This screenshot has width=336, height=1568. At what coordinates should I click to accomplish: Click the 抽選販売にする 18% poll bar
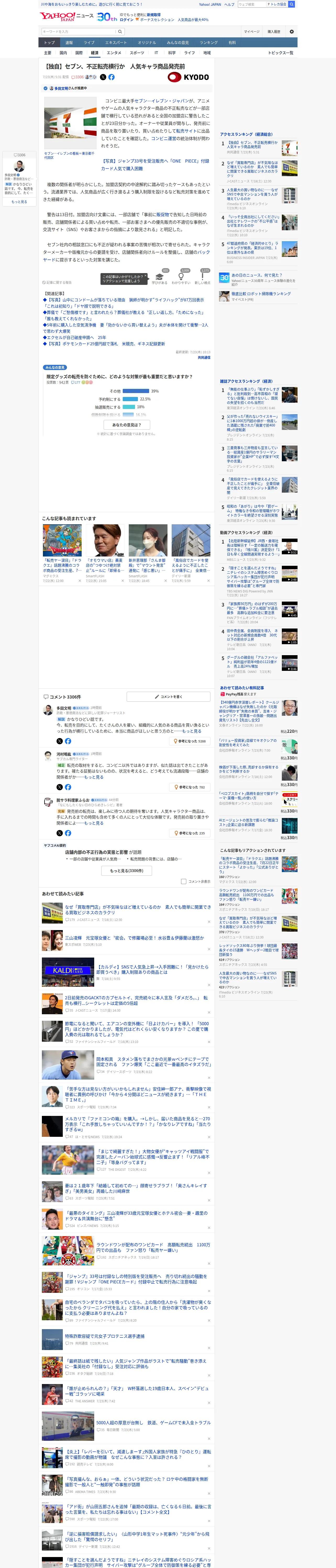point(129,407)
